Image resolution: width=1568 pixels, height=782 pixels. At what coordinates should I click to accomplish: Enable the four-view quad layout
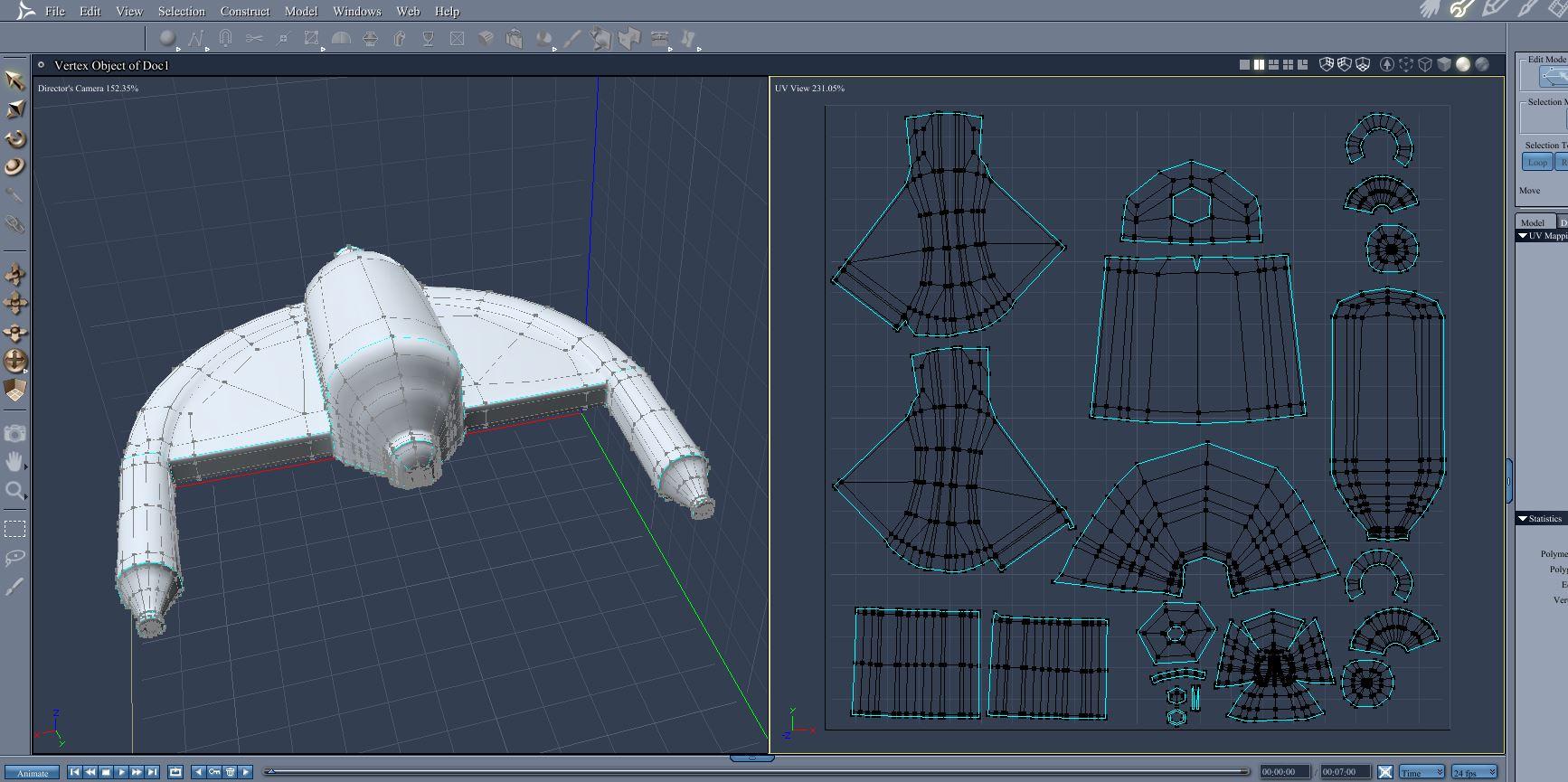[1288, 64]
